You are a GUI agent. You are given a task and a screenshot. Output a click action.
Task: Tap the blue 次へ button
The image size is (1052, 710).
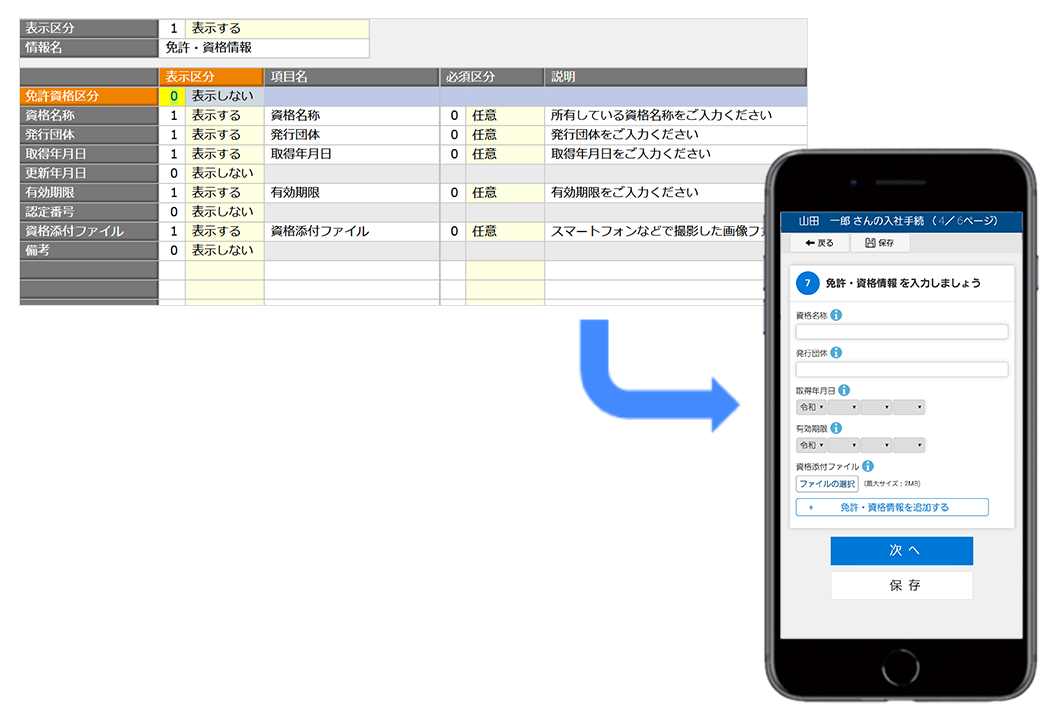[x=901, y=551]
